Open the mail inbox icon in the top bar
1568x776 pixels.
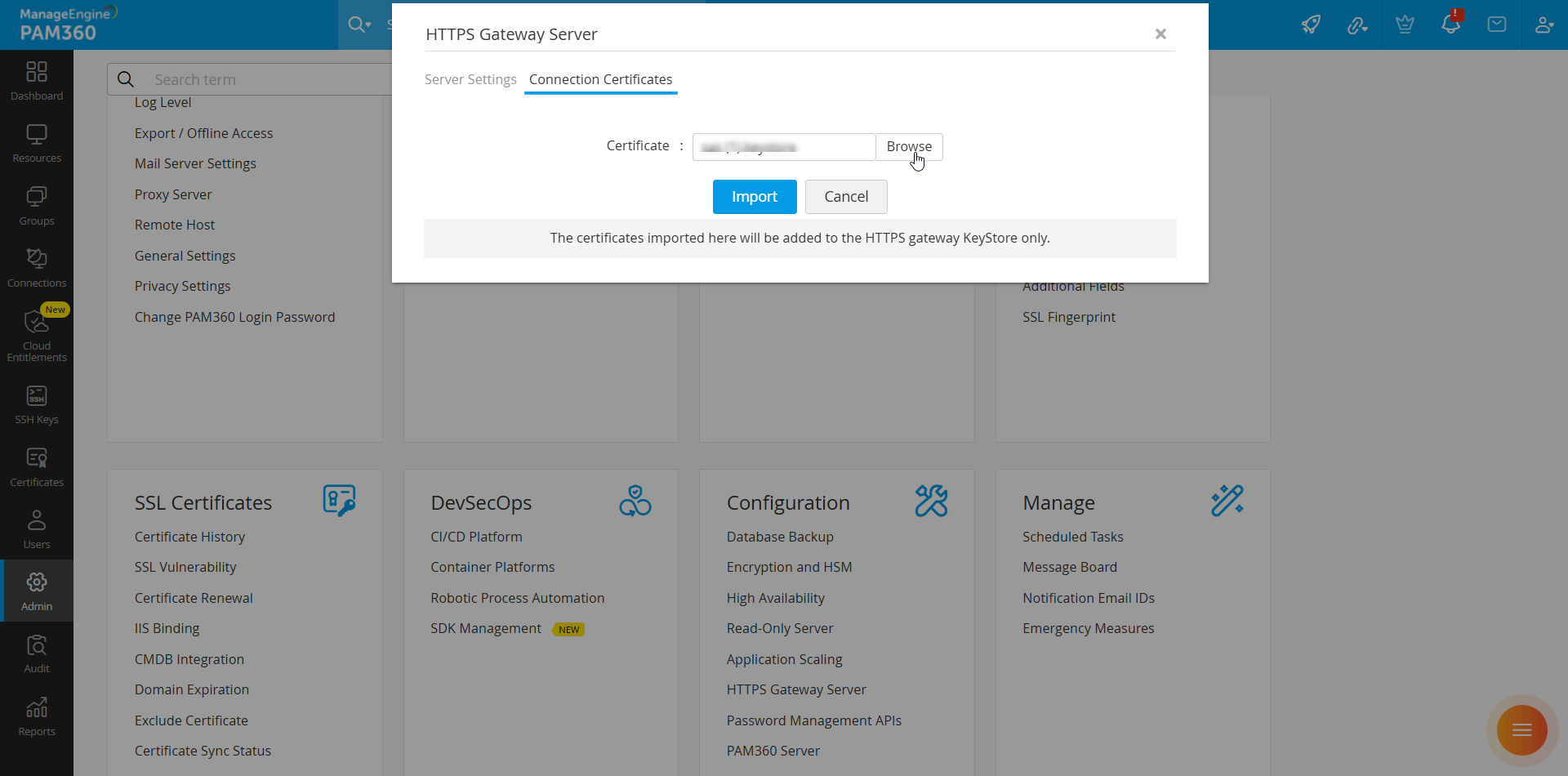(1497, 25)
